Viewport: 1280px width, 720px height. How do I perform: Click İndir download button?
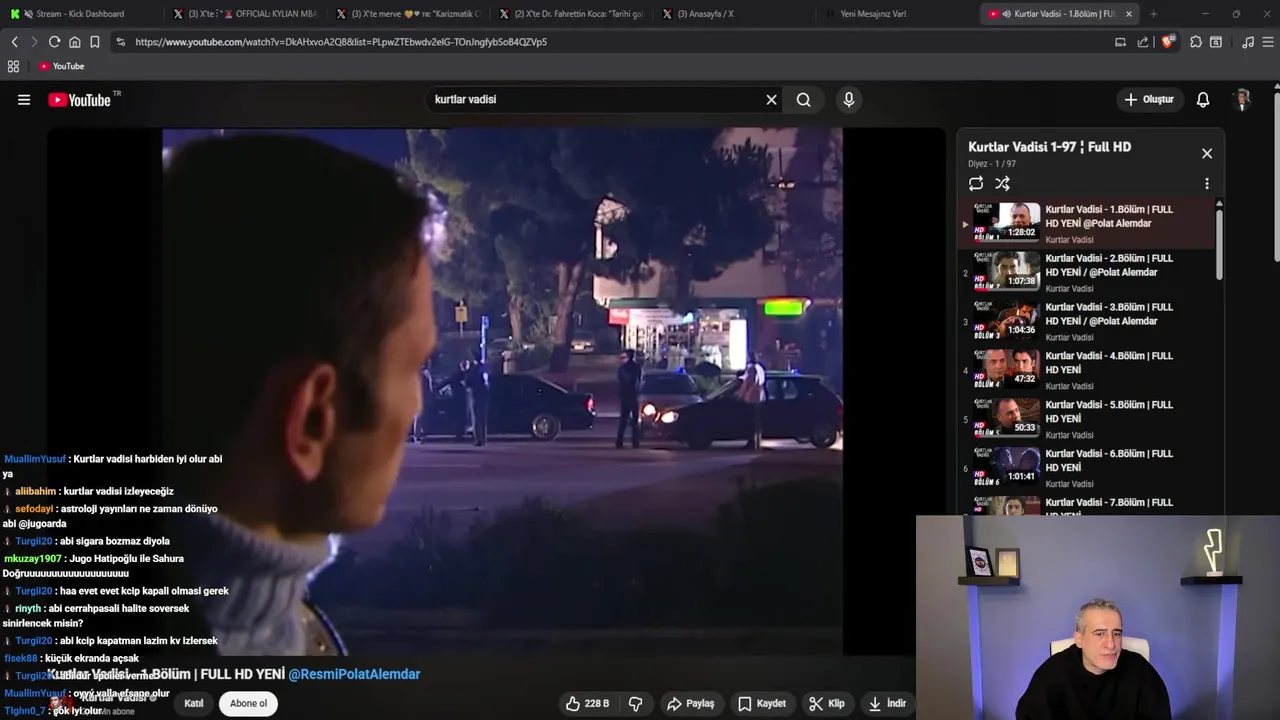[887, 704]
